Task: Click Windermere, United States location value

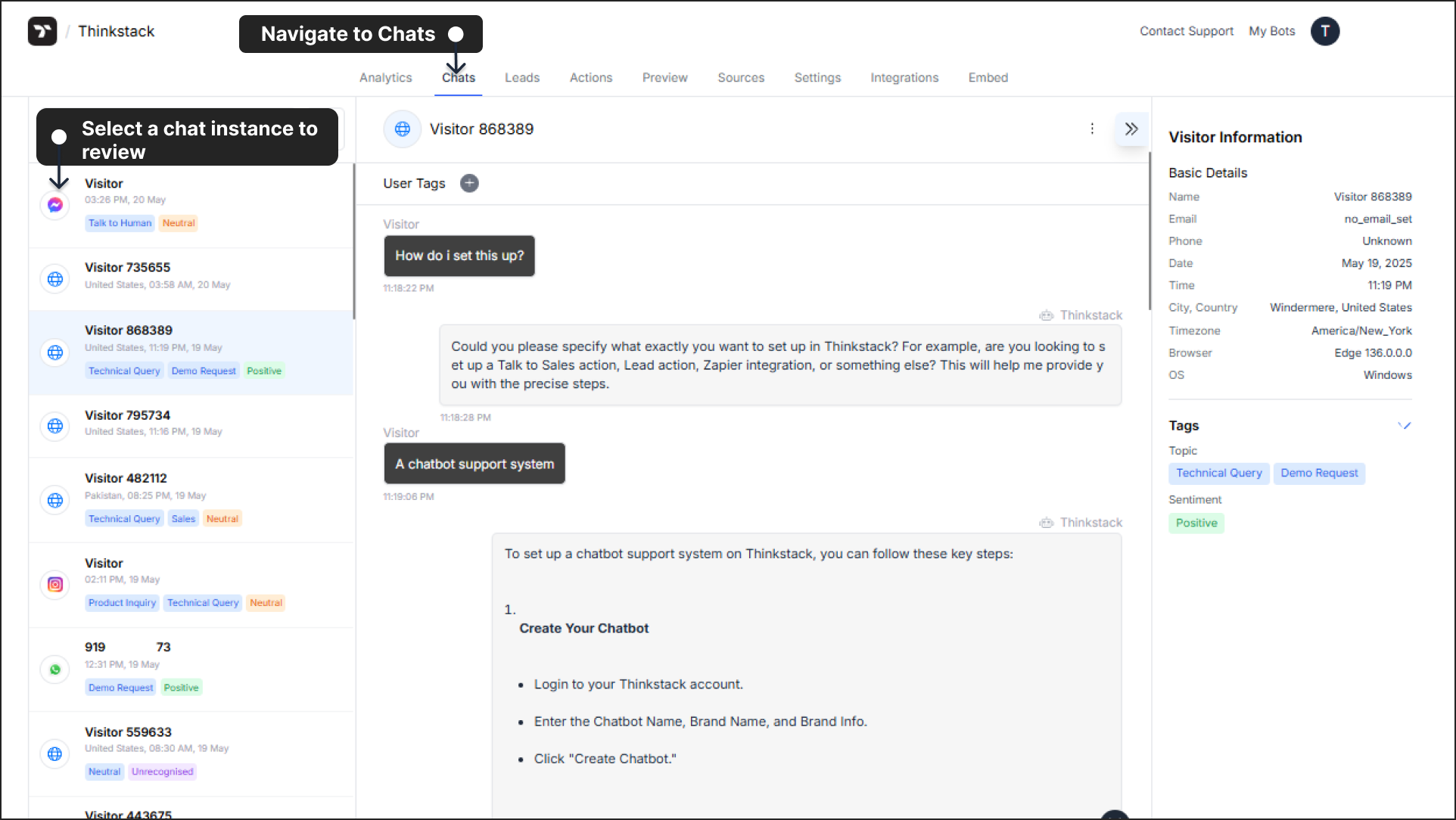Action: click(1340, 308)
